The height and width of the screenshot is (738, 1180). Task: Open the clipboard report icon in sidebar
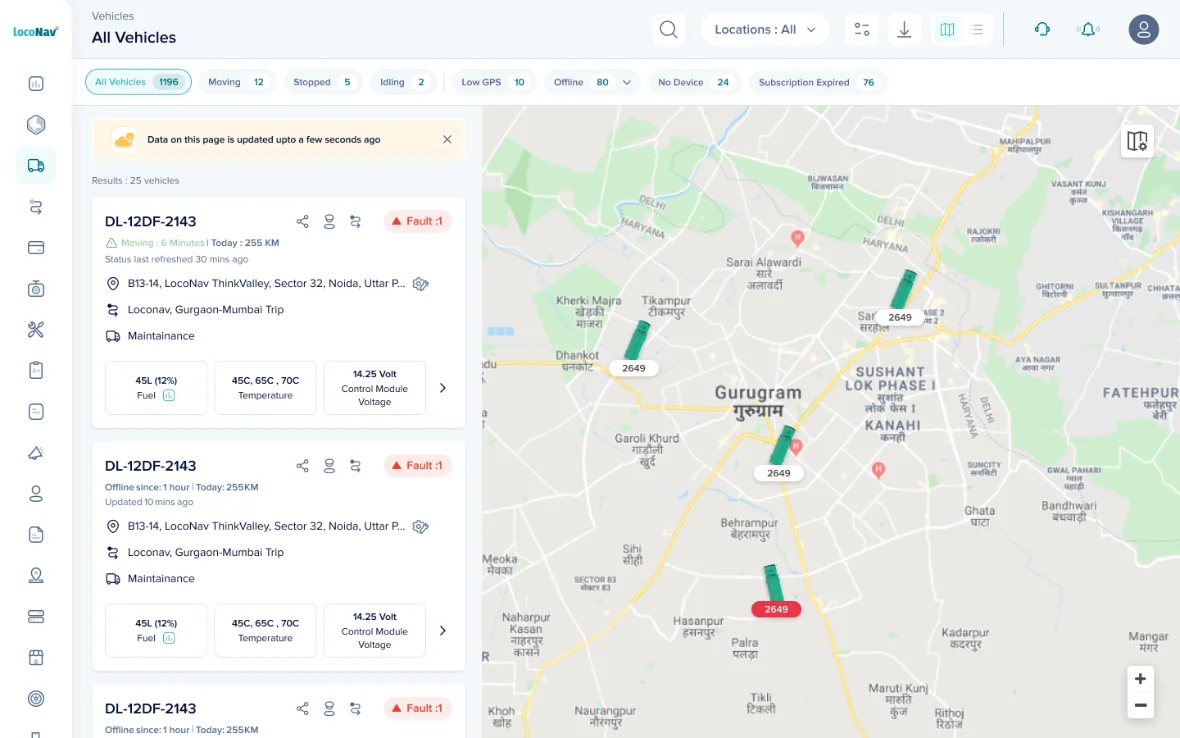[x=36, y=371]
